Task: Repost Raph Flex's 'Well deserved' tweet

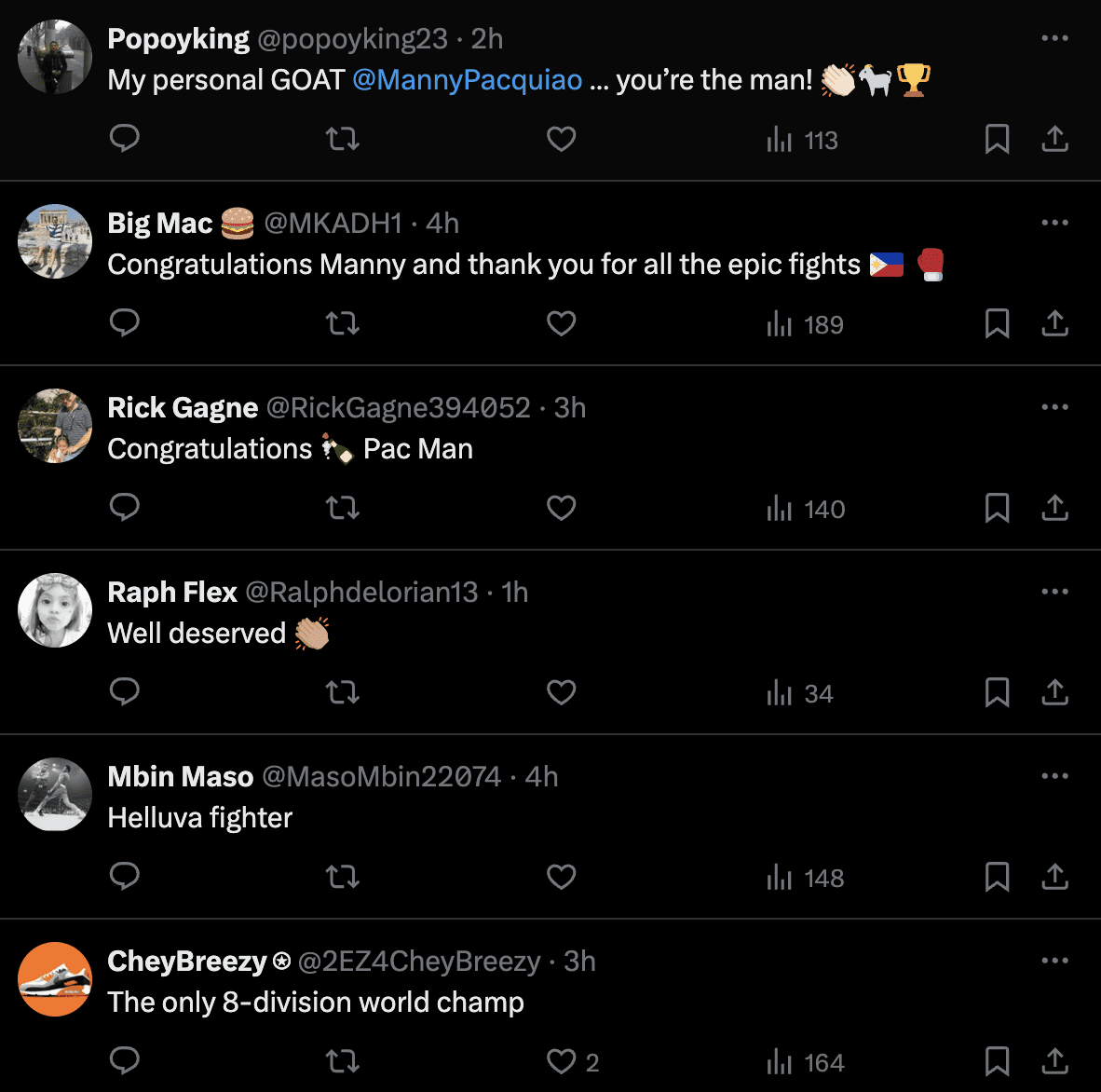Action: 343,692
